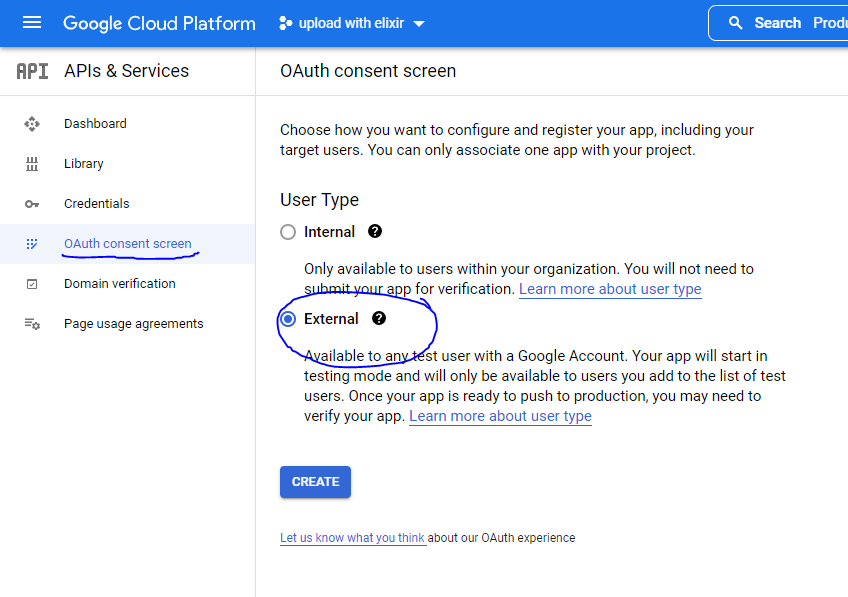This screenshot has width=848, height=597.
Task: Click the search magnifier icon
Action: (736, 23)
